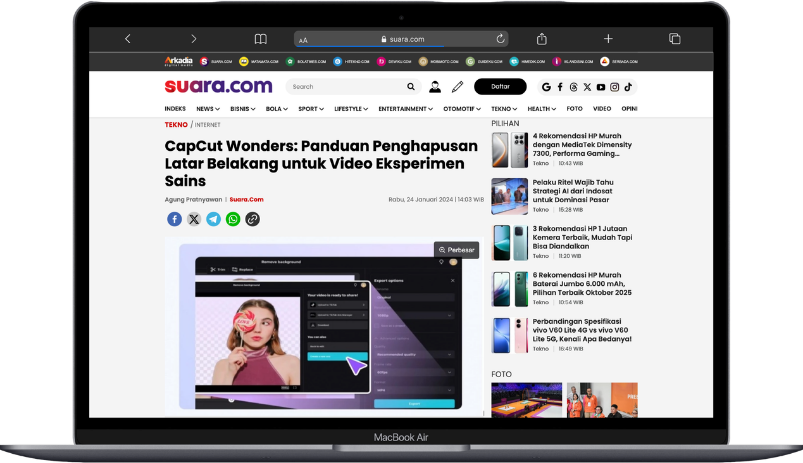Screen dimensions: 803x463
Task: Click the TEKNO breadcrumb link
Action: click(176, 124)
